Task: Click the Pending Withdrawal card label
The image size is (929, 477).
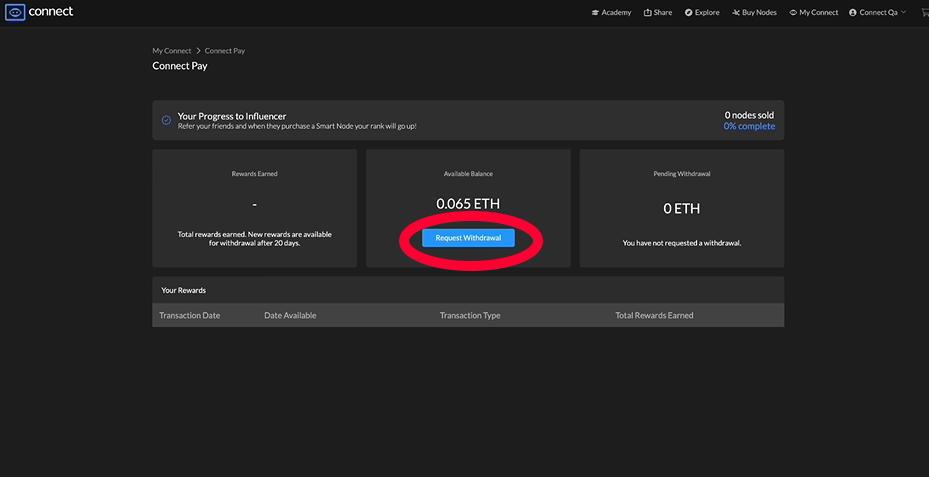Action: pos(682,174)
